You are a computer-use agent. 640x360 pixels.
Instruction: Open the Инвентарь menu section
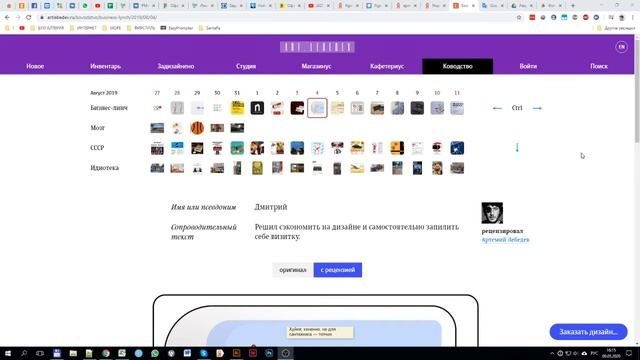coord(105,66)
